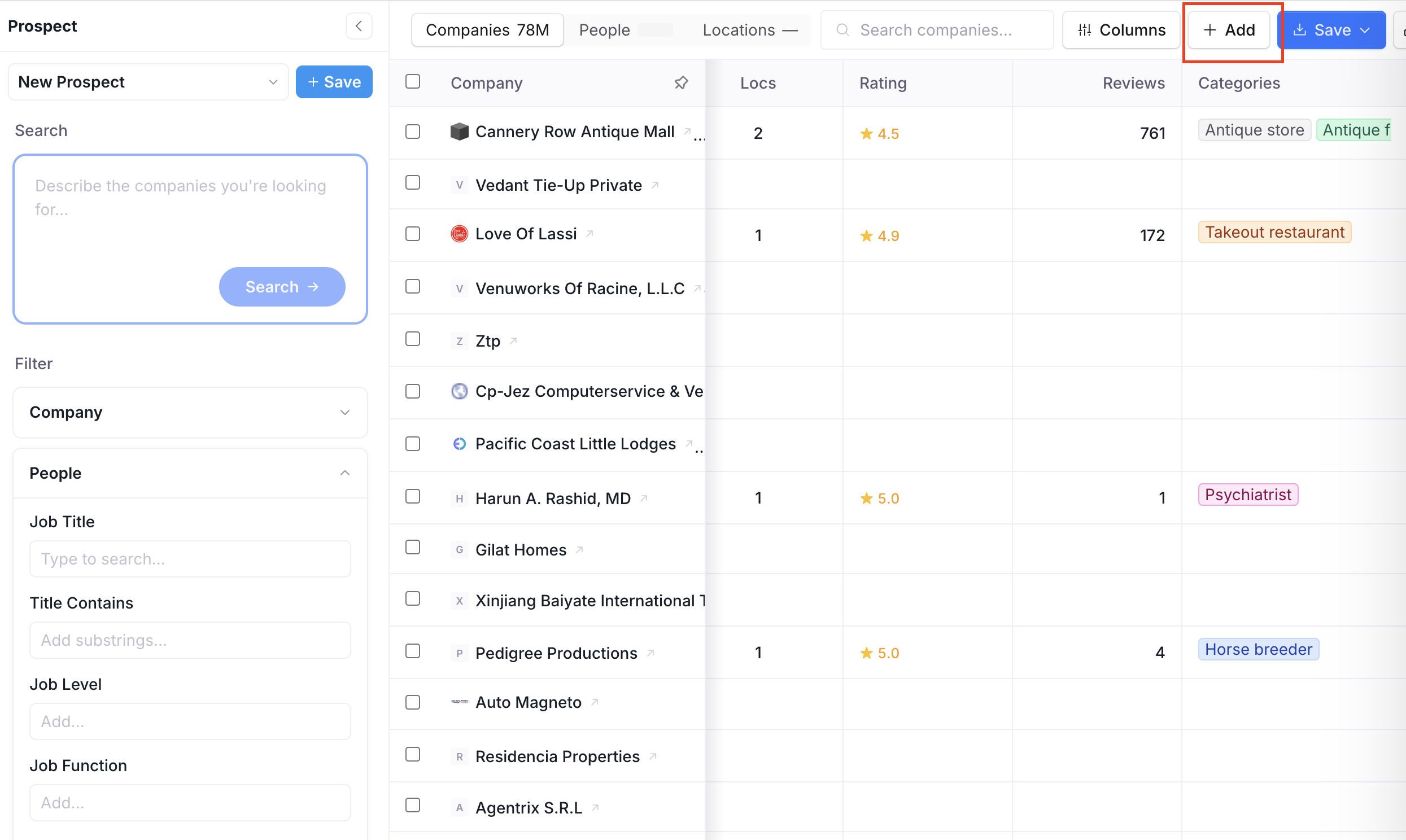Click the Auto Magneto logo icon
The image size is (1406, 840).
tap(459, 701)
